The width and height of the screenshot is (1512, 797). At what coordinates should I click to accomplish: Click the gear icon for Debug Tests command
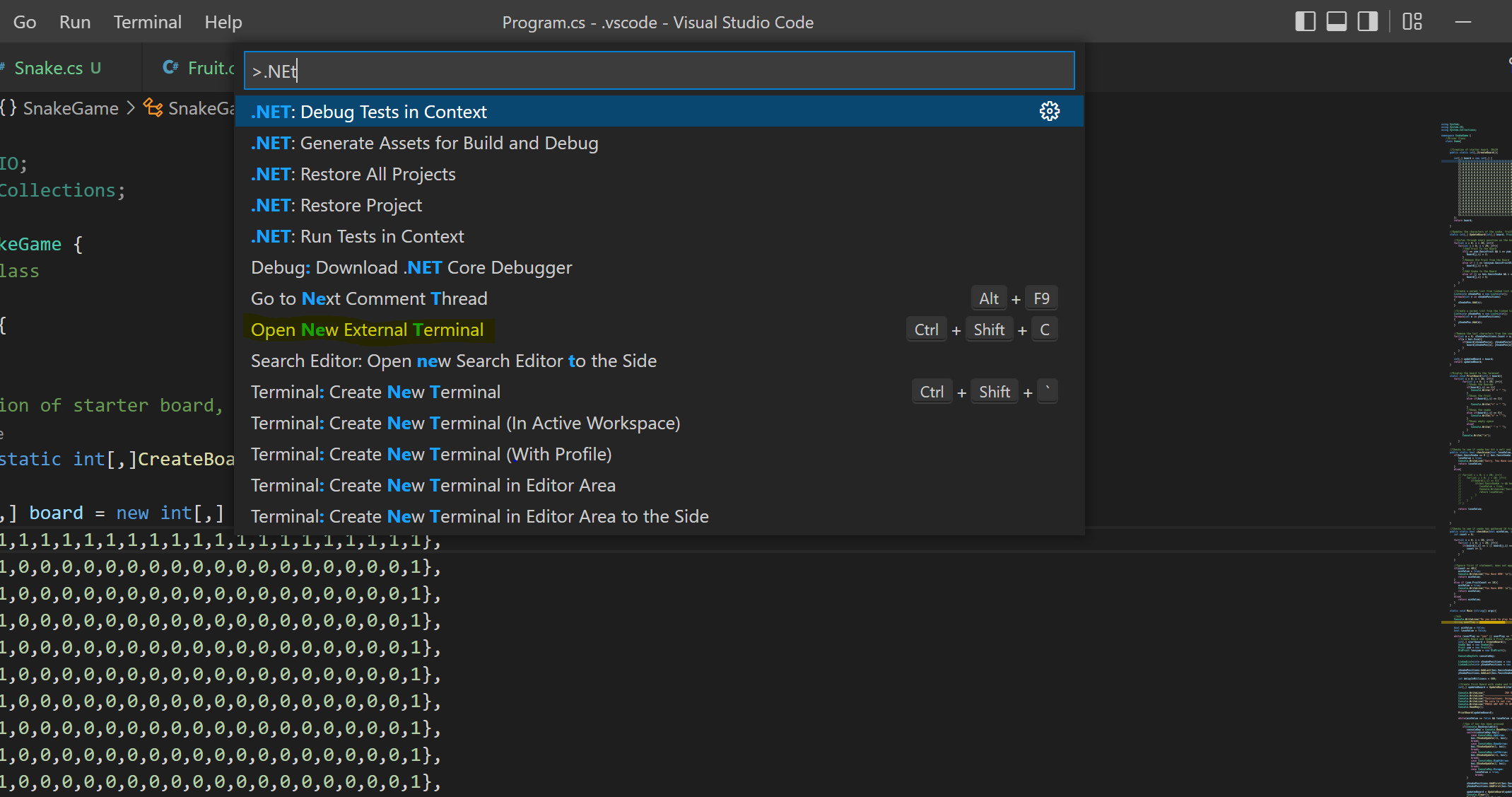click(x=1049, y=112)
